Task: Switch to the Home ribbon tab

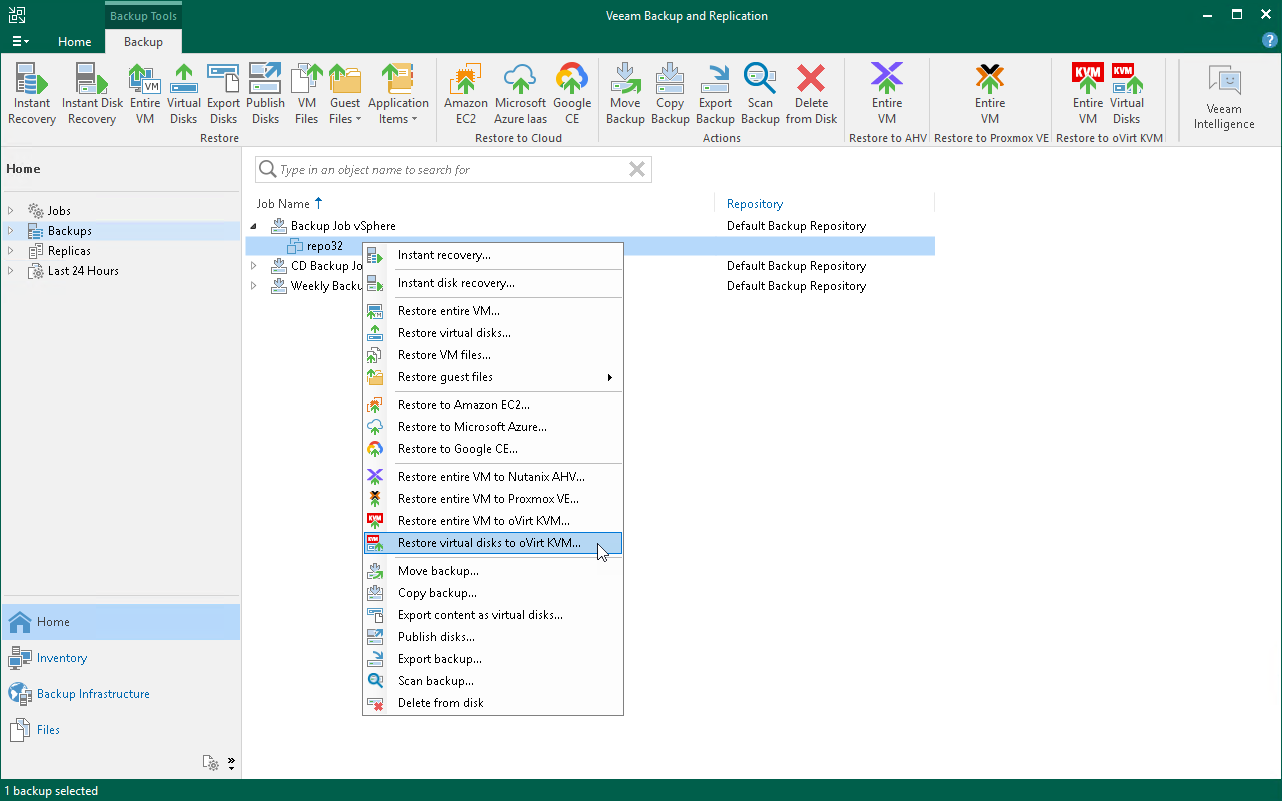Action: coord(74,42)
